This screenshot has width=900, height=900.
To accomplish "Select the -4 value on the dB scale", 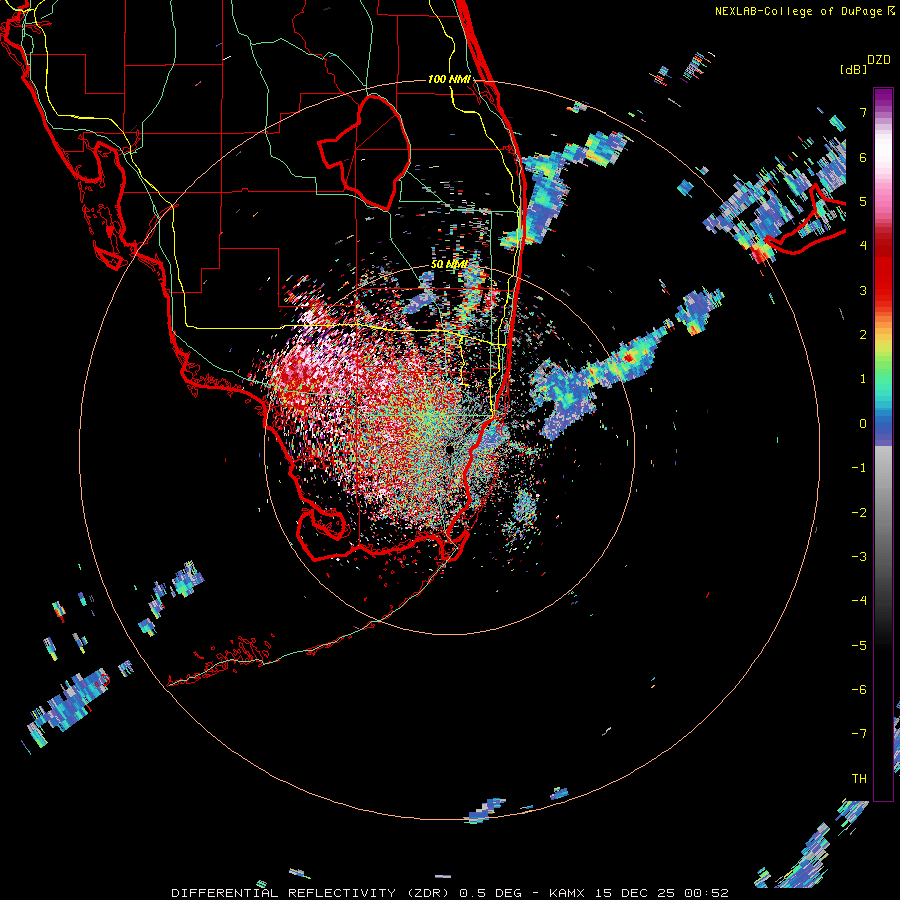I will (859, 601).
